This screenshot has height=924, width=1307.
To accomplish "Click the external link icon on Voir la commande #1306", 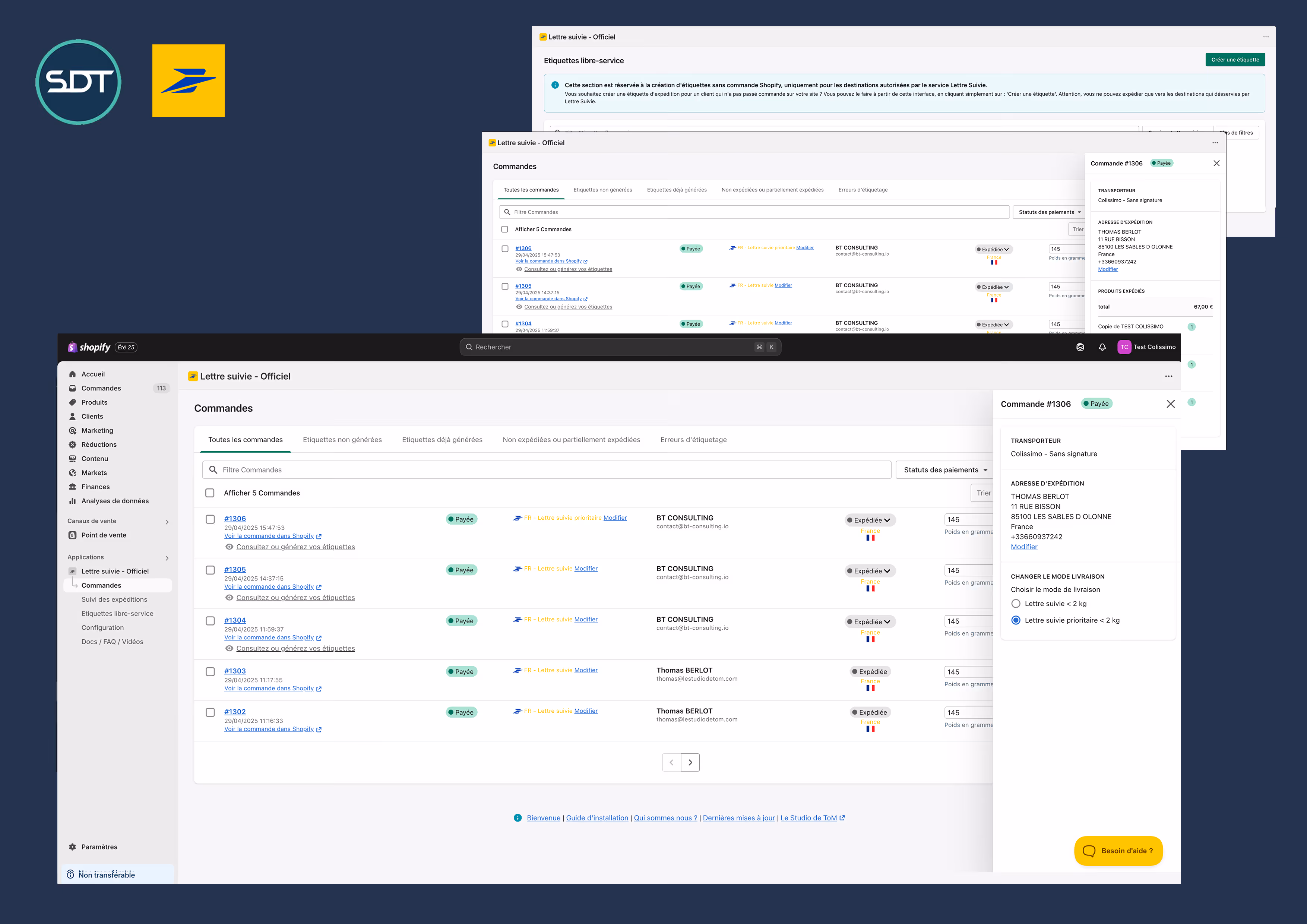I will click(x=319, y=536).
